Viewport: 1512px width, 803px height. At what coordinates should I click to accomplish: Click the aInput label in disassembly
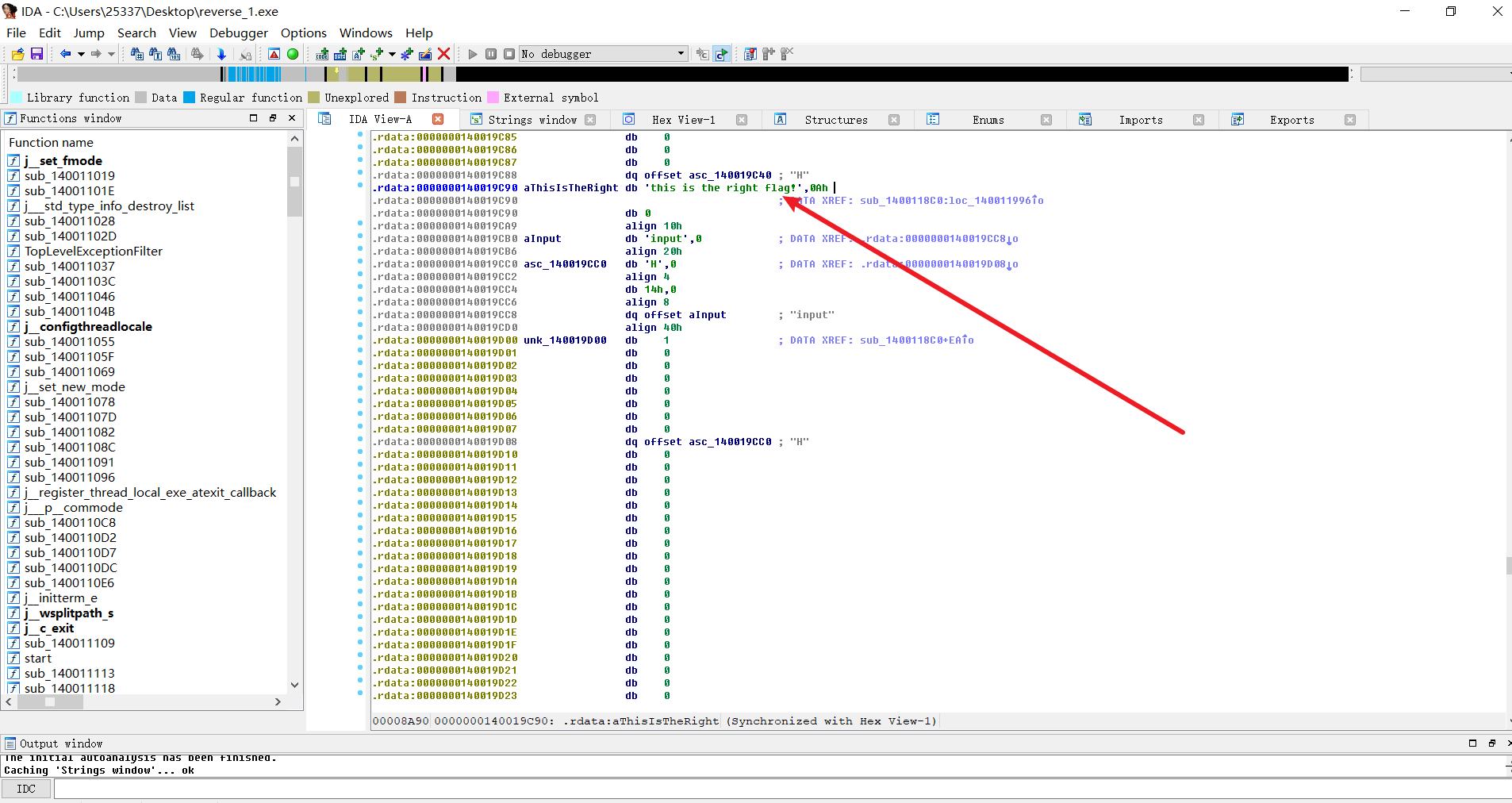point(542,239)
